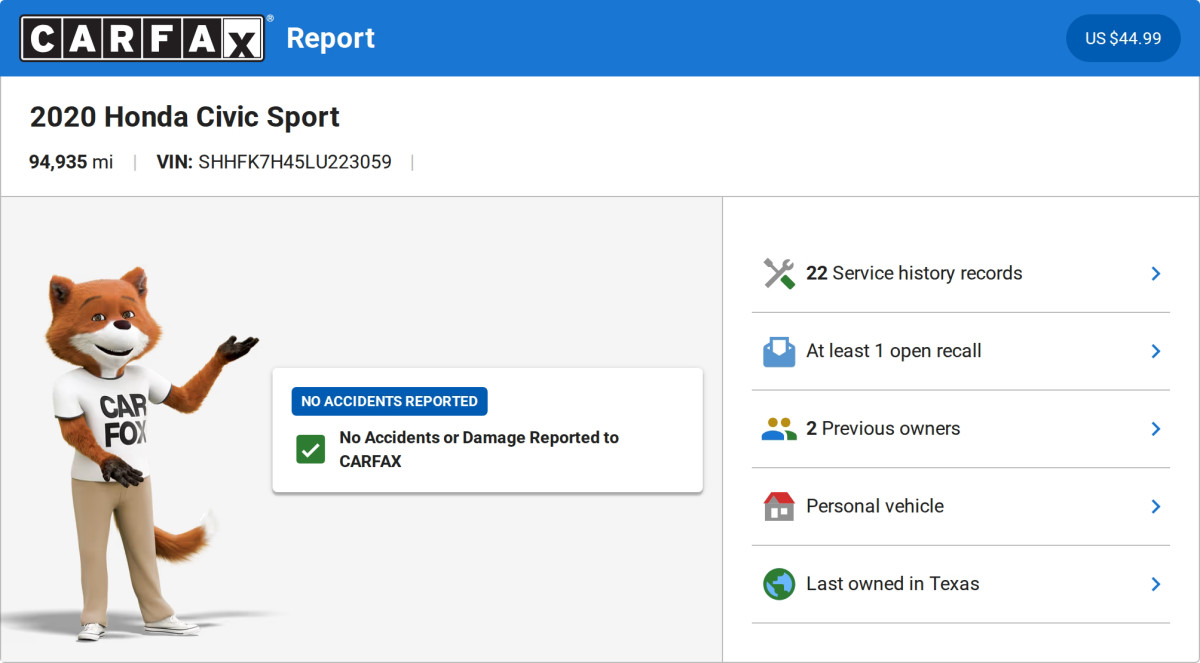The height and width of the screenshot is (663, 1200).
Task: Expand the Previous owners chevron
Action: point(1155,429)
